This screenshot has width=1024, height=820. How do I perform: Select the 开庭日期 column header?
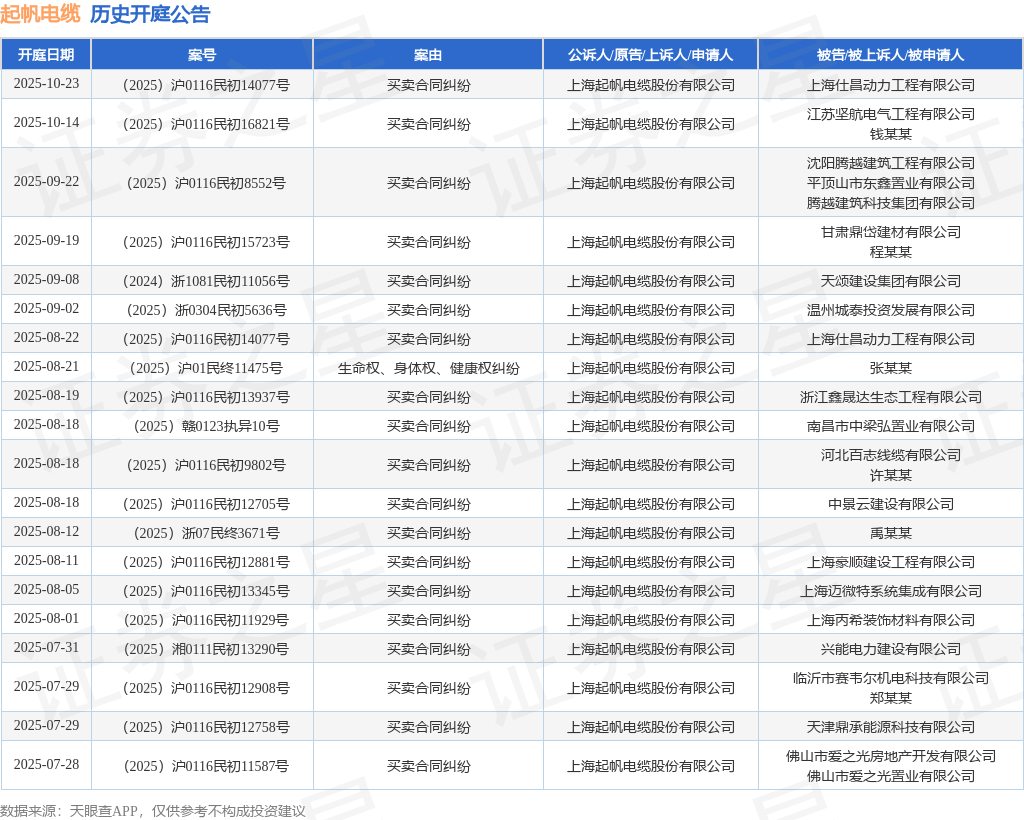coord(46,55)
